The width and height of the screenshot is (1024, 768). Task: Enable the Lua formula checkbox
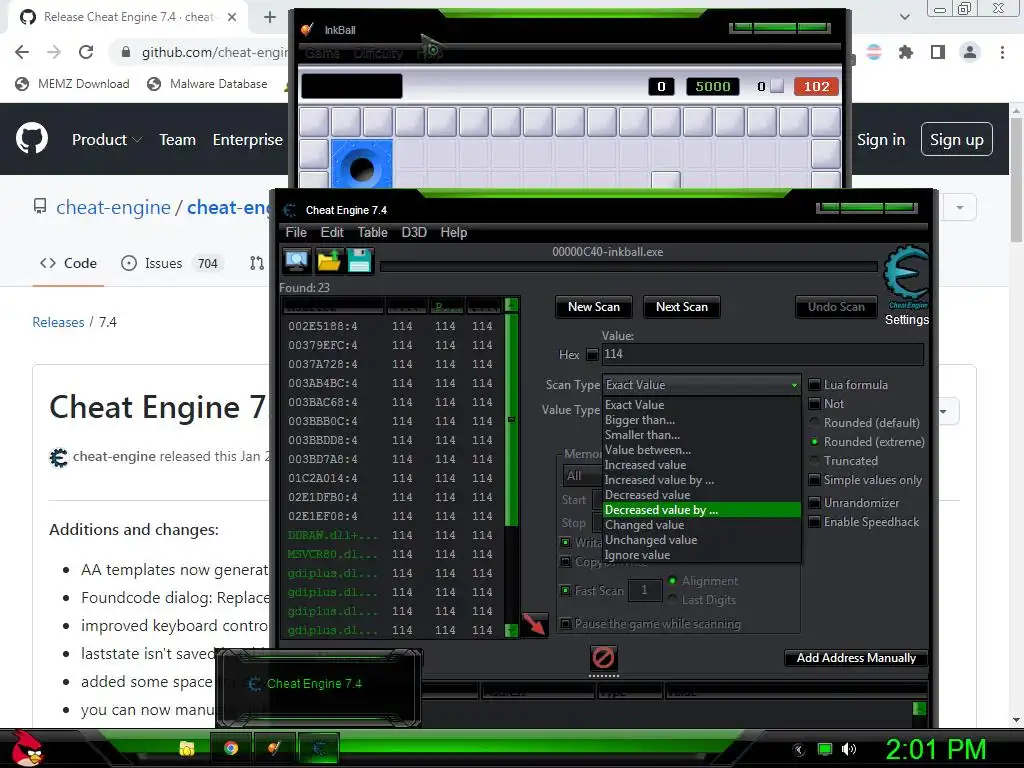point(814,385)
